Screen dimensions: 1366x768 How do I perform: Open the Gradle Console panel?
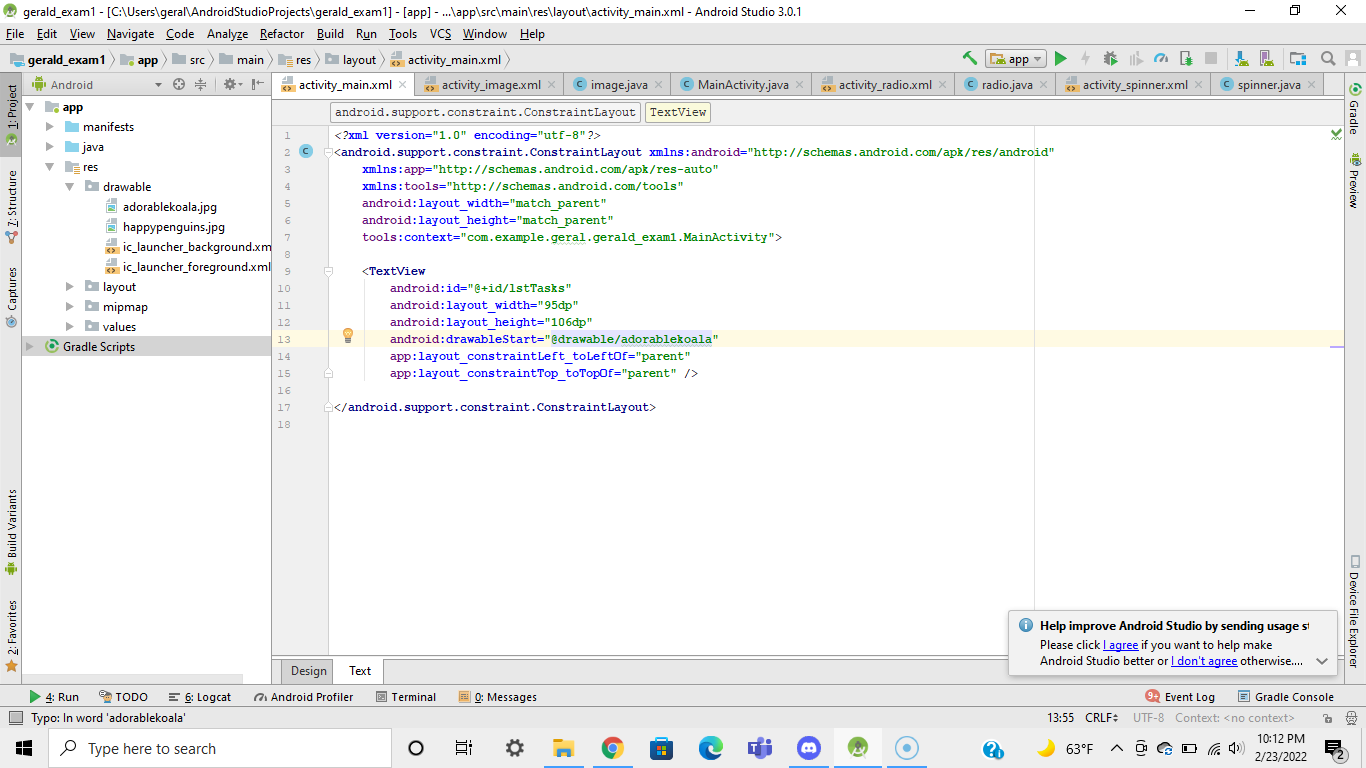coord(1286,697)
